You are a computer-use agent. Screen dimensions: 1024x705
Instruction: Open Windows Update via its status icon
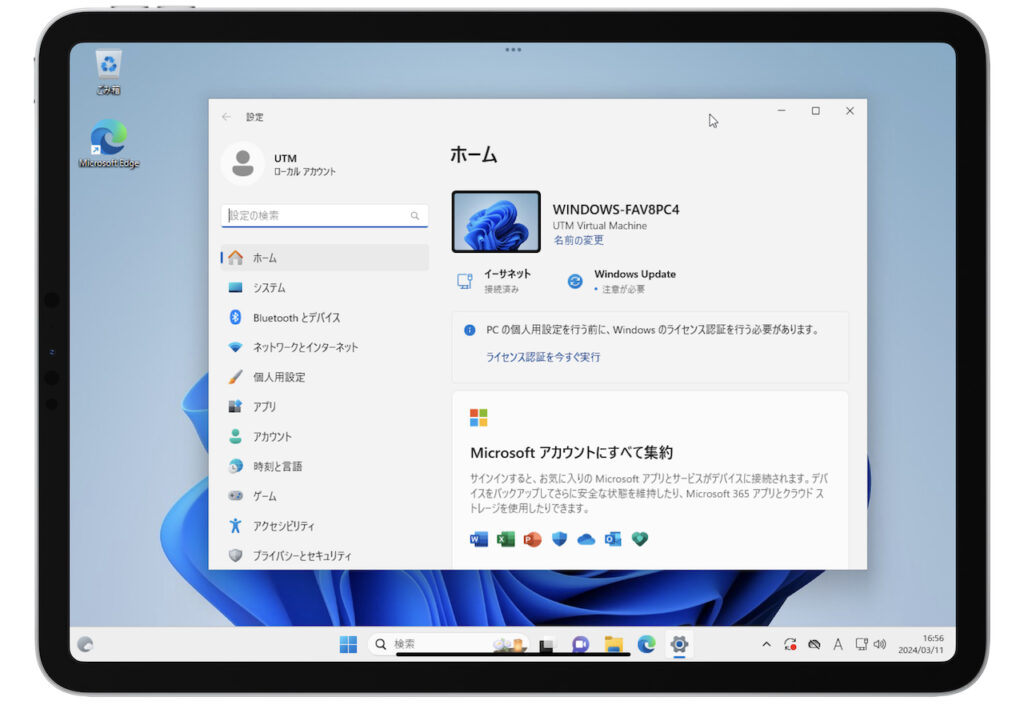click(x=574, y=280)
